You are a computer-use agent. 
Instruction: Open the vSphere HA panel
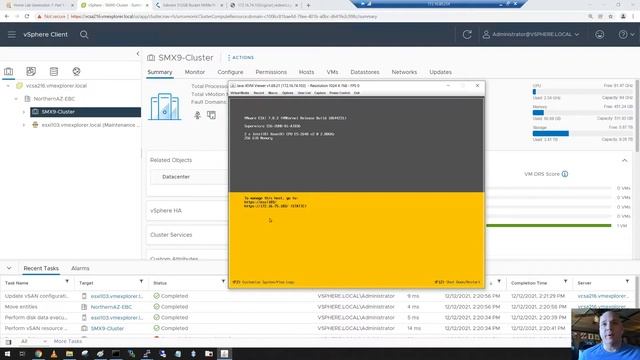coord(166,211)
